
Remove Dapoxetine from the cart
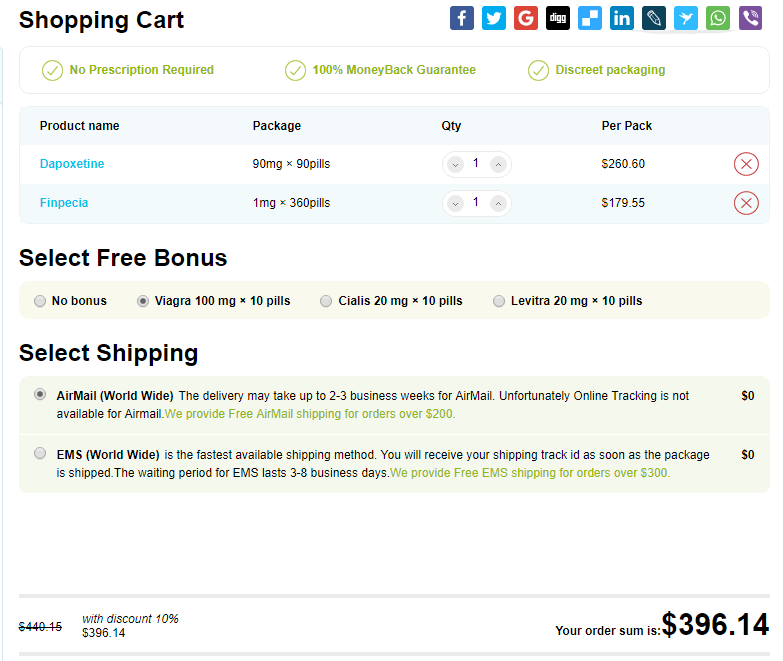746,164
